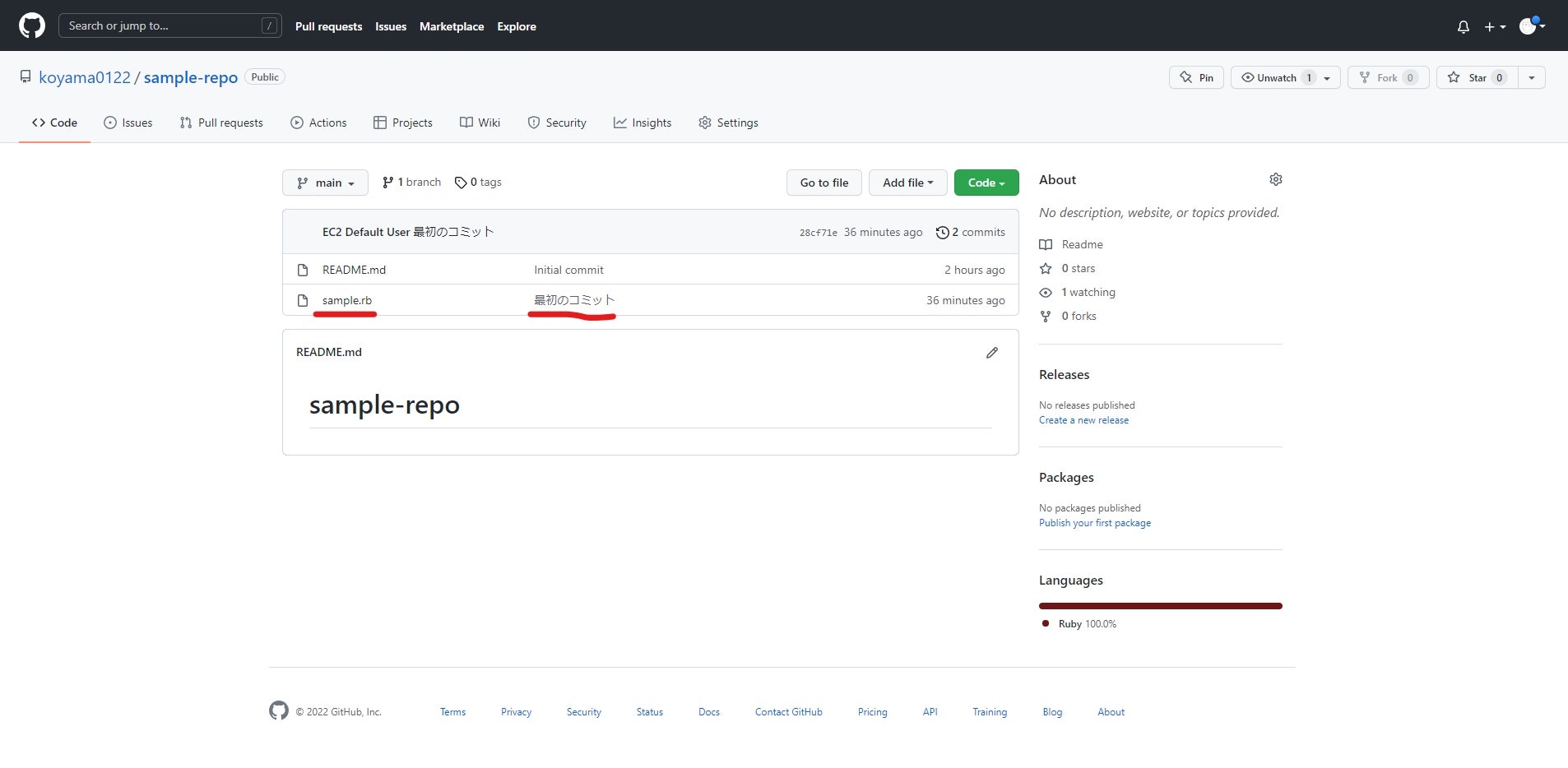The height and width of the screenshot is (768, 1568).
Task: Edit README.md with the pencil icon
Action: [992, 352]
